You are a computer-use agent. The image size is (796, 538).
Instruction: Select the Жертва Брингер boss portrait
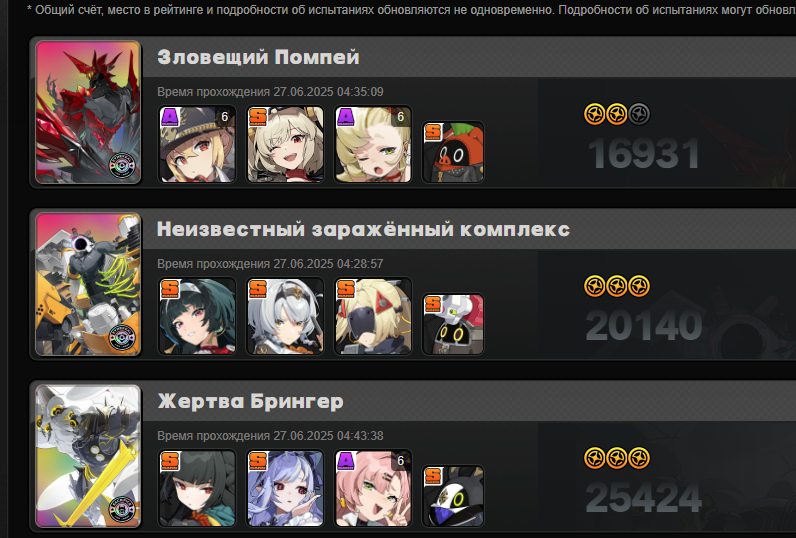click(x=88, y=456)
